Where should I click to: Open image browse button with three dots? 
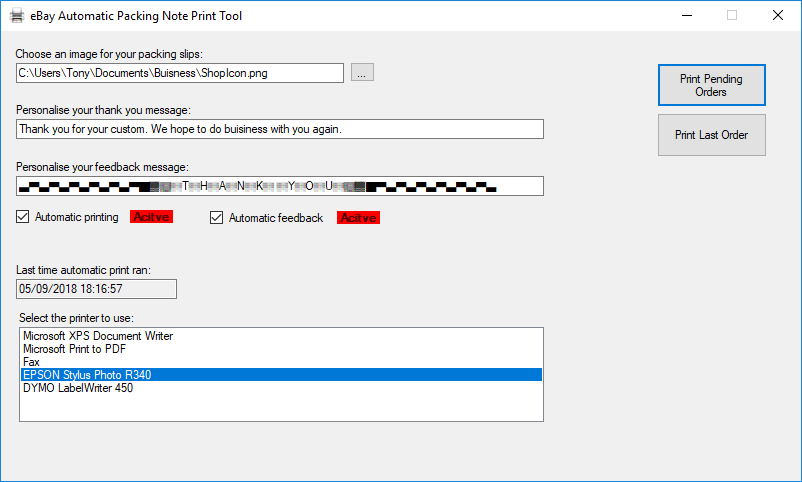(362, 73)
